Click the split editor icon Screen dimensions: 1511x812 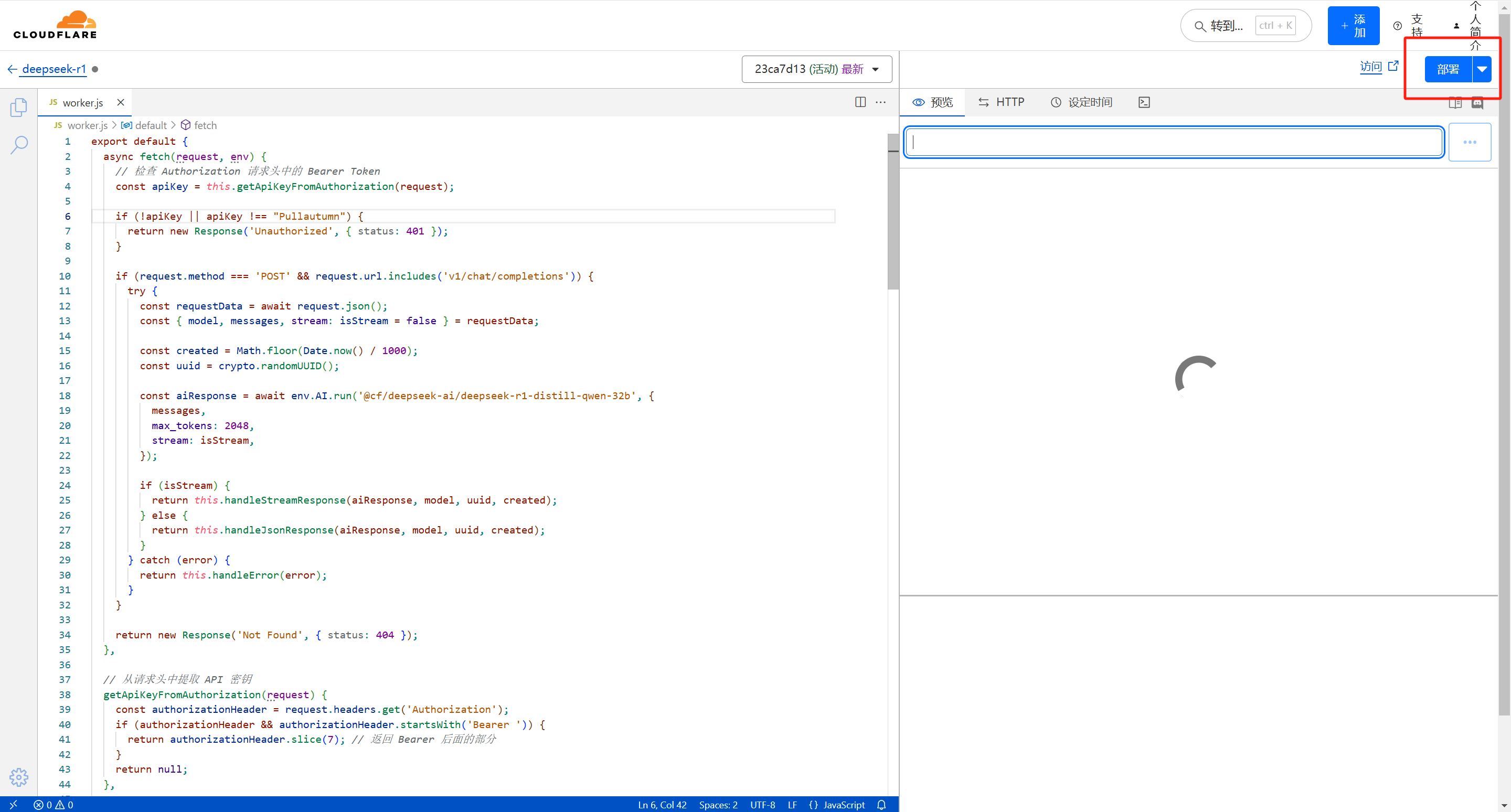pos(860,102)
